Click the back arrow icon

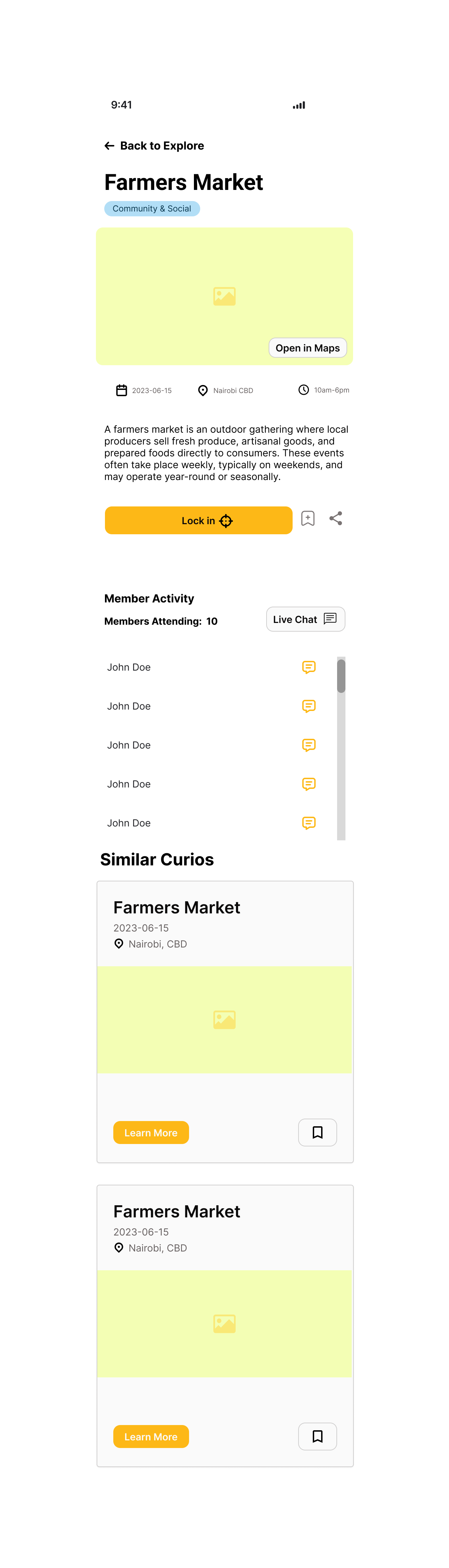click(x=109, y=145)
